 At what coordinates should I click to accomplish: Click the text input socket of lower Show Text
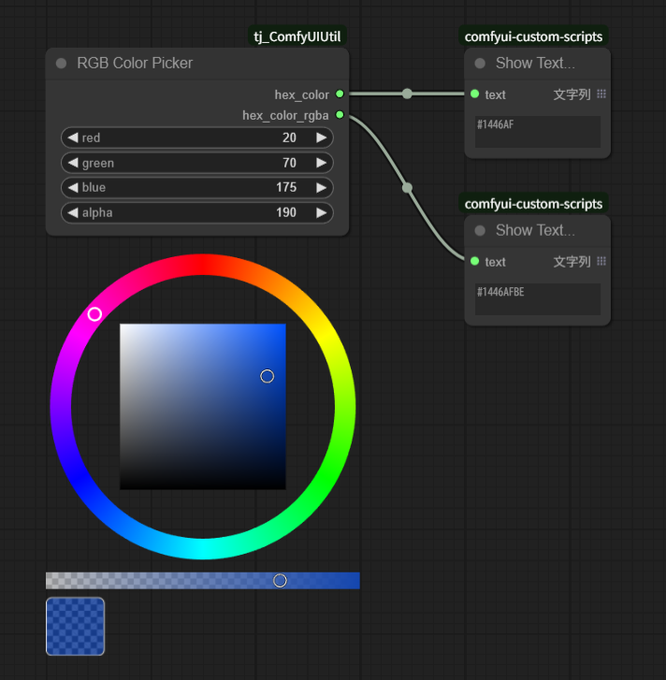pos(475,262)
